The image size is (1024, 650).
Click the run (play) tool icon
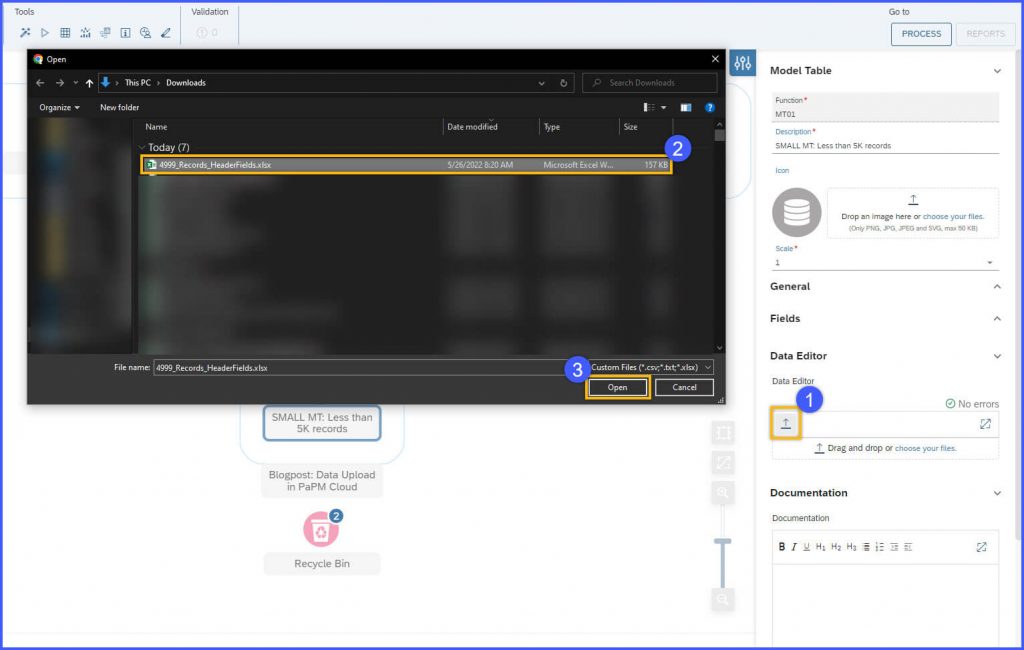click(44, 33)
